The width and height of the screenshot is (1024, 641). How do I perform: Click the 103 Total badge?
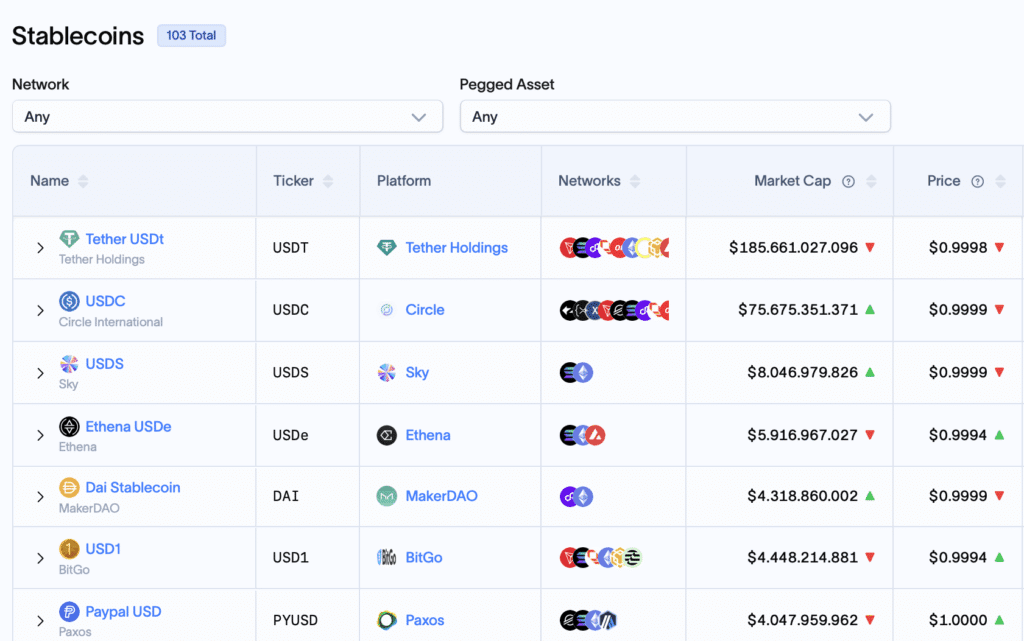pos(191,35)
